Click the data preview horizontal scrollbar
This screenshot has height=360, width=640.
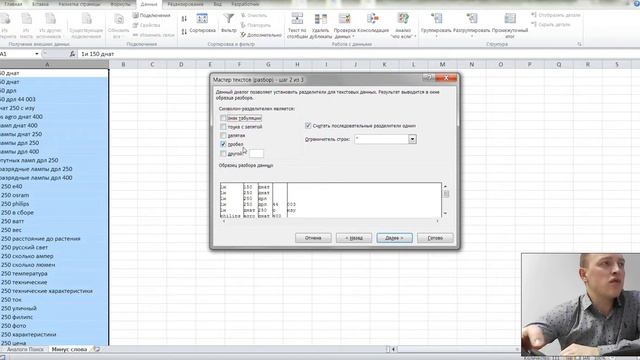coord(331,221)
